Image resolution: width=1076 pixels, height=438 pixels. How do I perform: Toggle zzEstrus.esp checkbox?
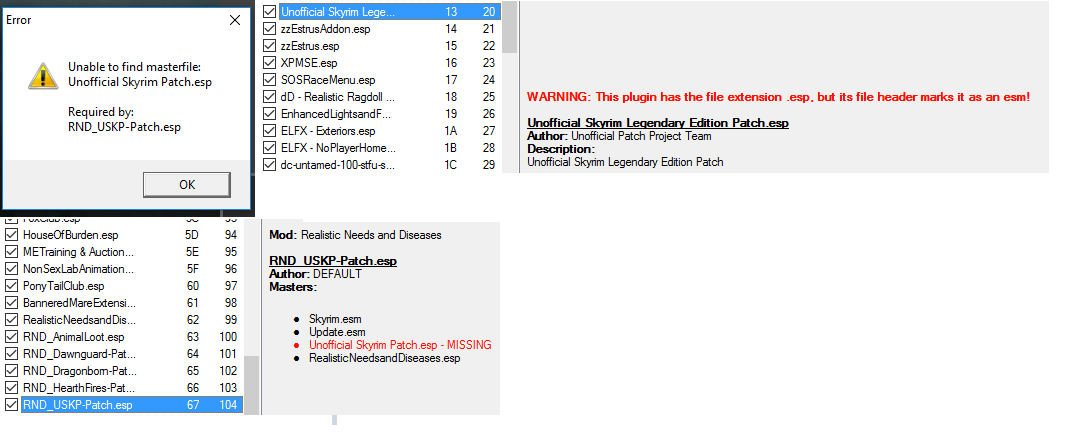coord(270,46)
